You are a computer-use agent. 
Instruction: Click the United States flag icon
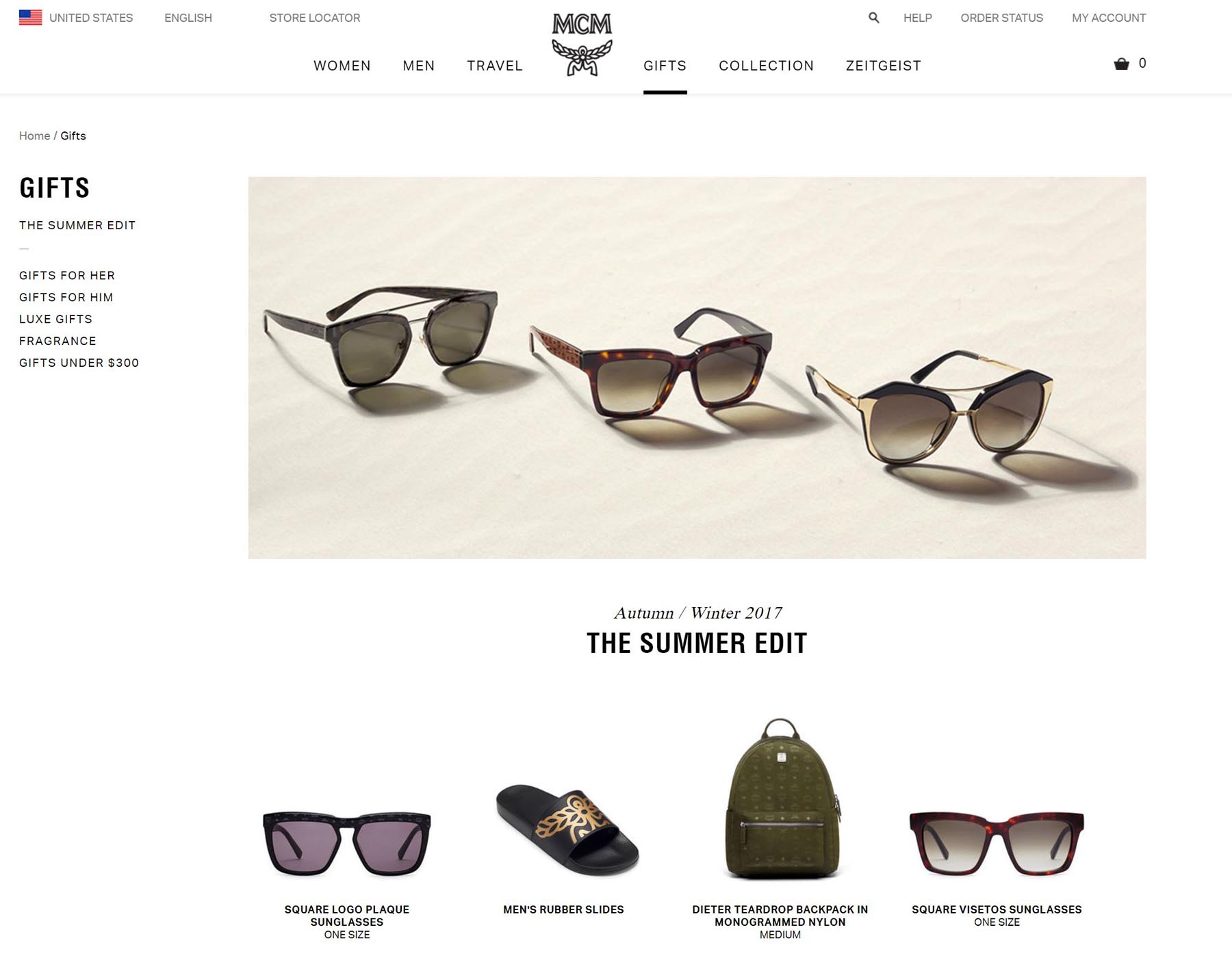[30, 18]
